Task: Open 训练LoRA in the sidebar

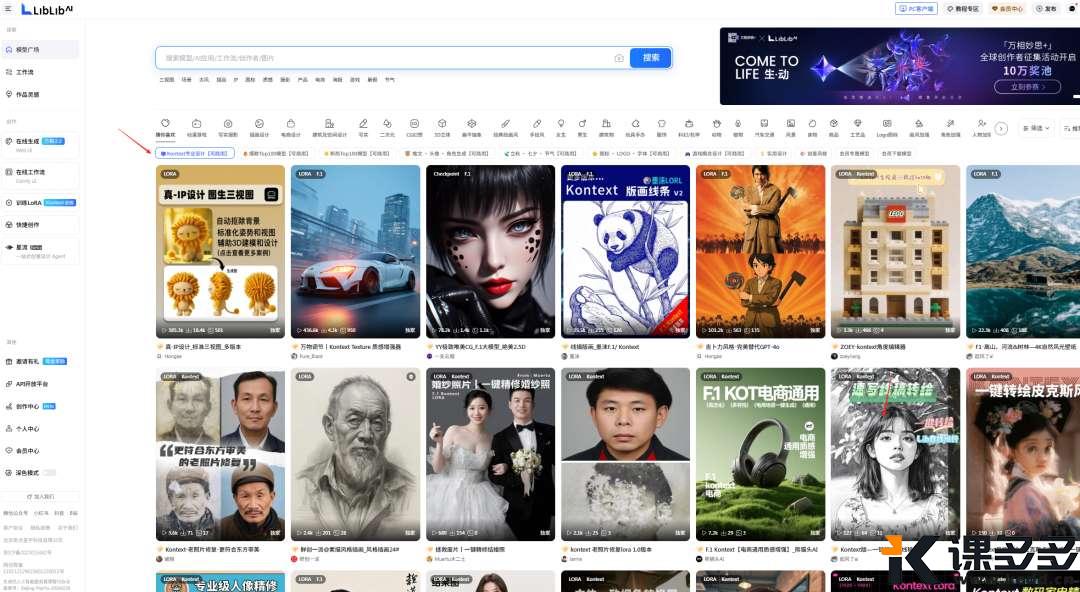Action: click(x=41, y=203)
